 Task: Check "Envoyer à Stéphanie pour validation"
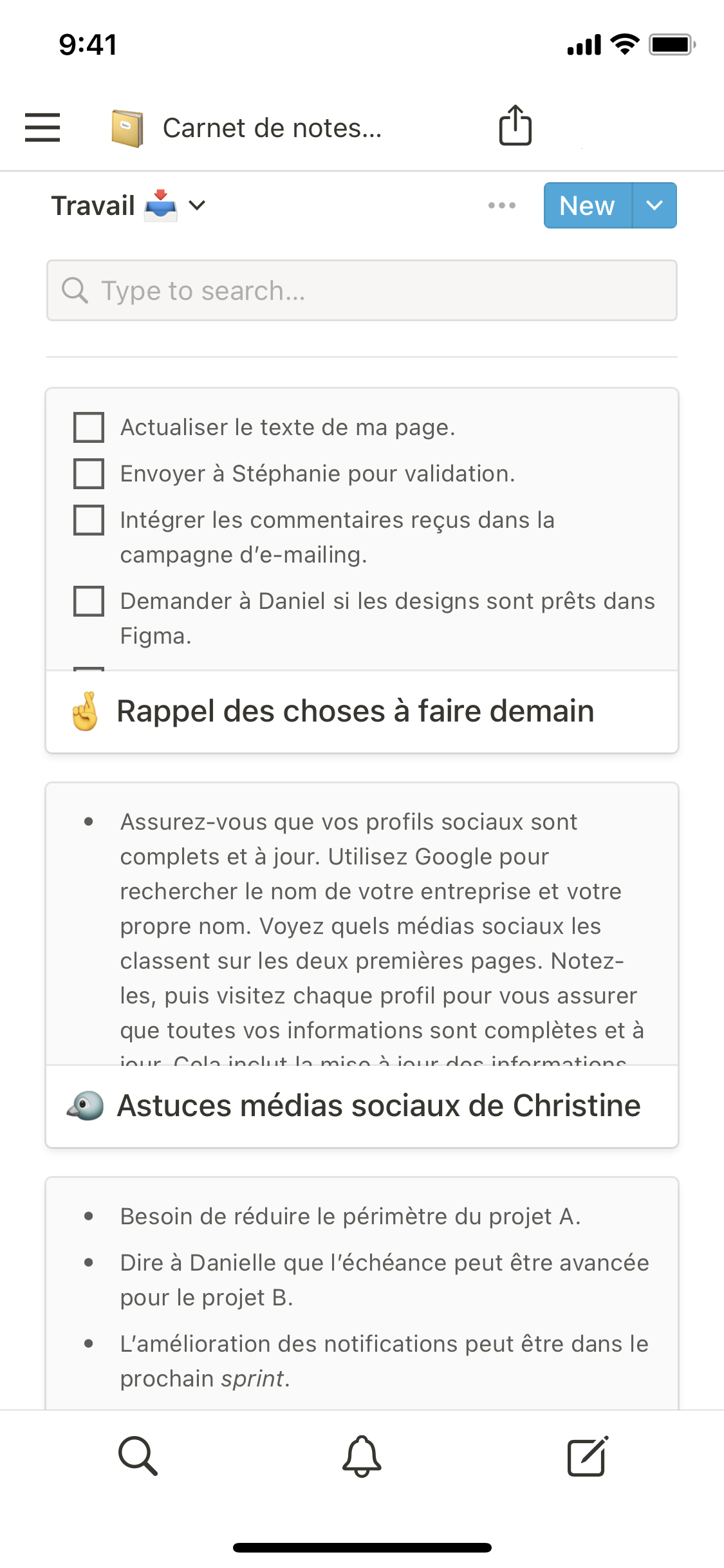click(89, 474)
